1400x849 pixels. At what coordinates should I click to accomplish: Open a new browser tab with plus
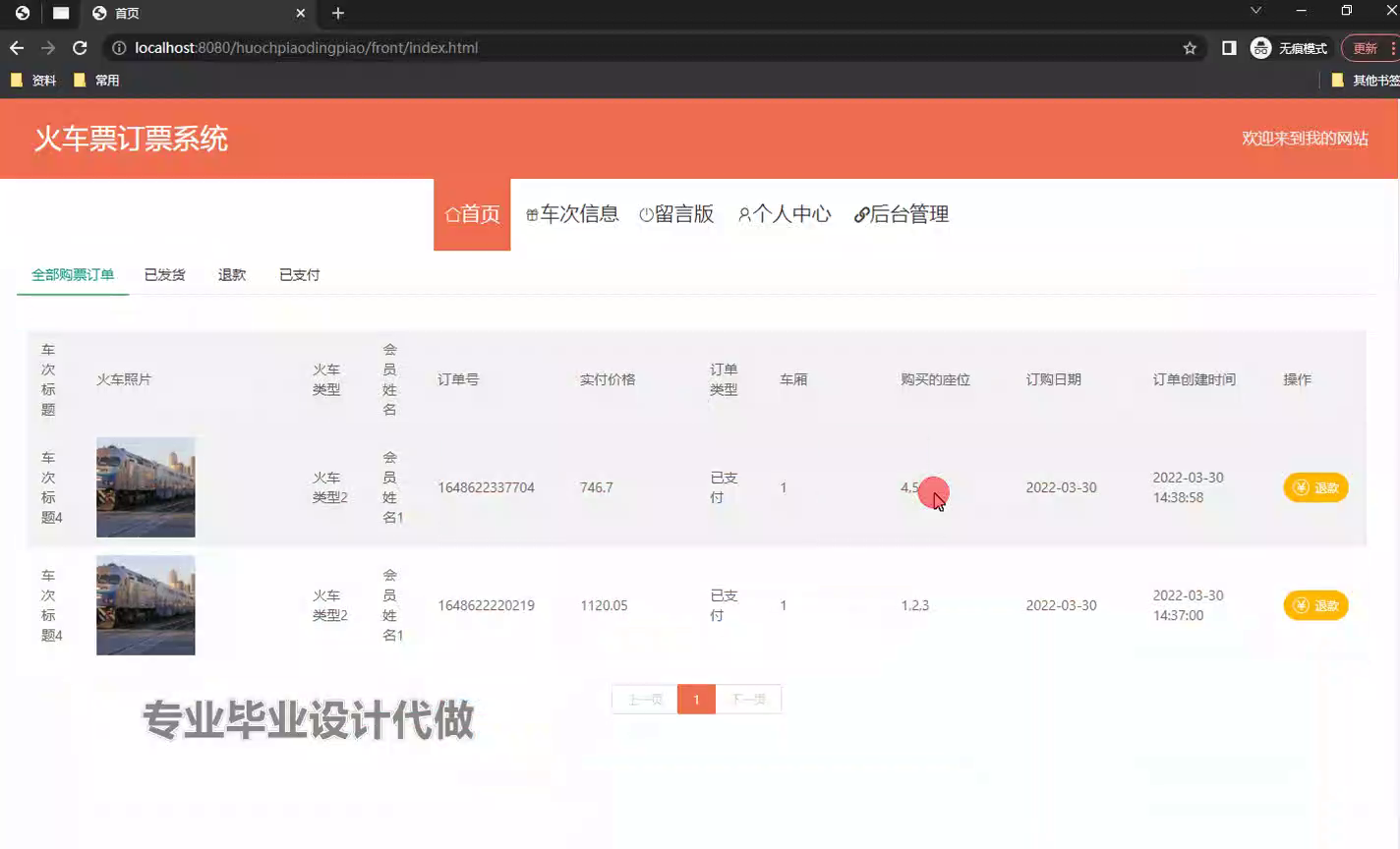338,13
